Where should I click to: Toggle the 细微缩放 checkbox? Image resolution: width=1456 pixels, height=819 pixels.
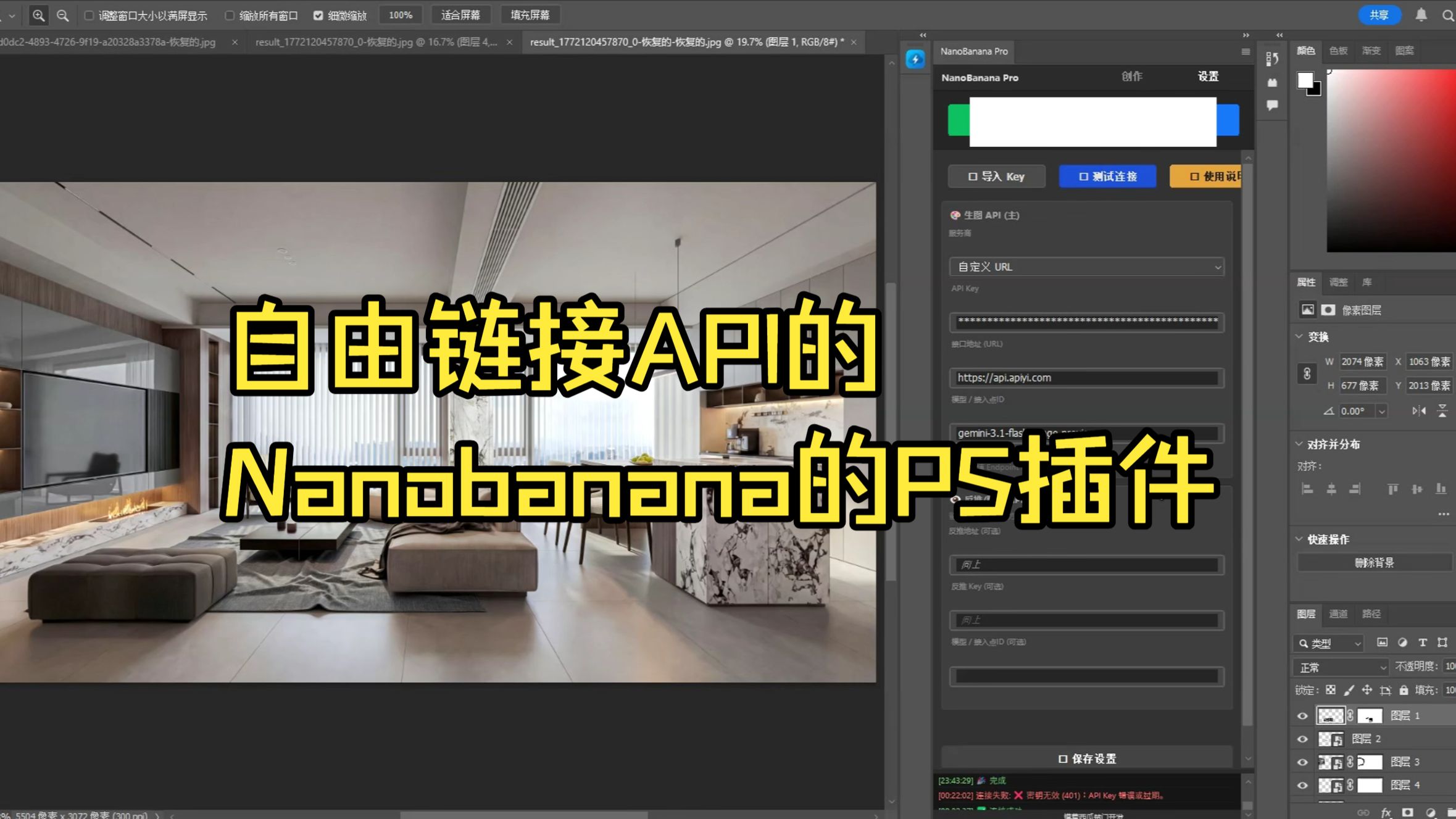coord(318,15)
